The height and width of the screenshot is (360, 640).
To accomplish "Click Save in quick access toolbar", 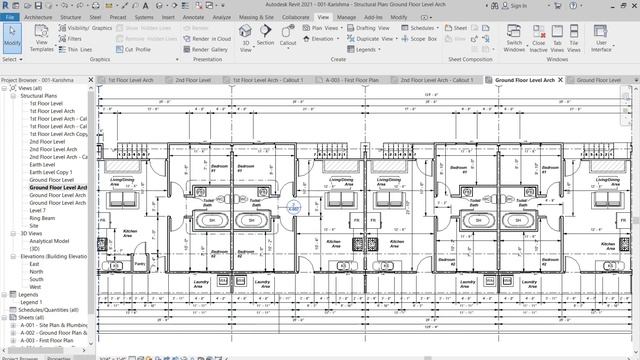I will coord(38,6).
